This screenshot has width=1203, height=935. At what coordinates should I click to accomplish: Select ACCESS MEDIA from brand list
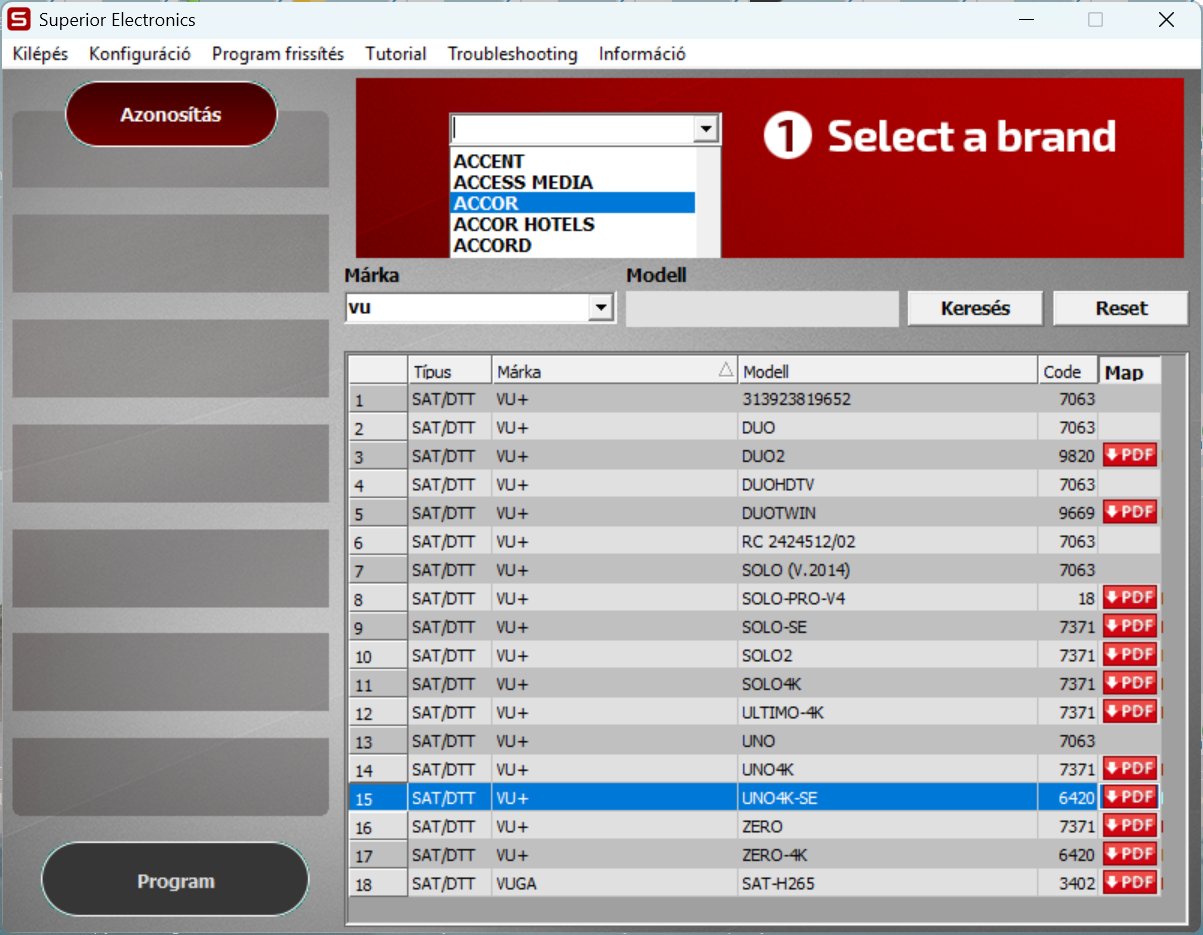[572, 182]
